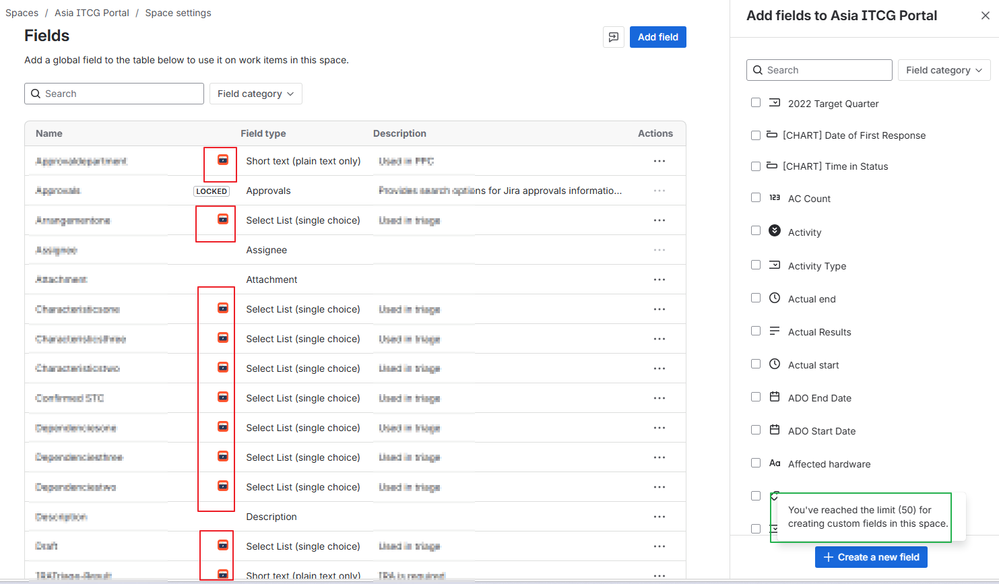This screenshot has width=999, height=584.
Task: Click the Used in PPC description cell
Action: [x=406, y=161]
